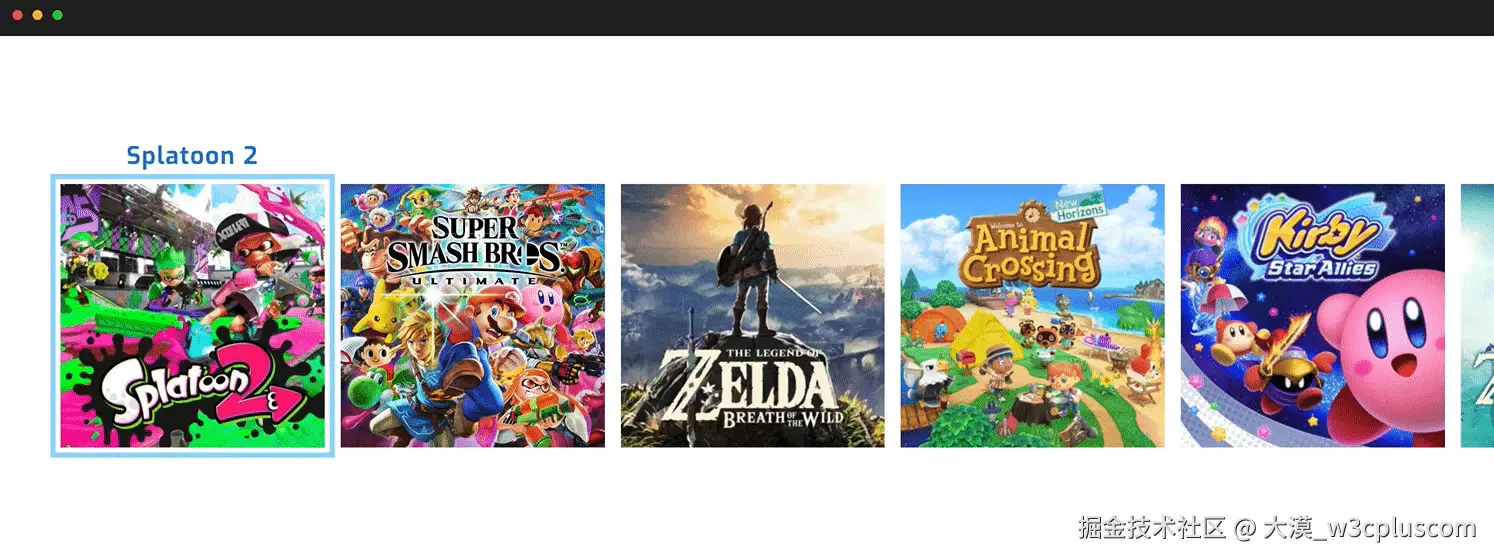Click the partially visible sixth game cover
The height and width of the screenshot is (560, 1494).
1477,316
